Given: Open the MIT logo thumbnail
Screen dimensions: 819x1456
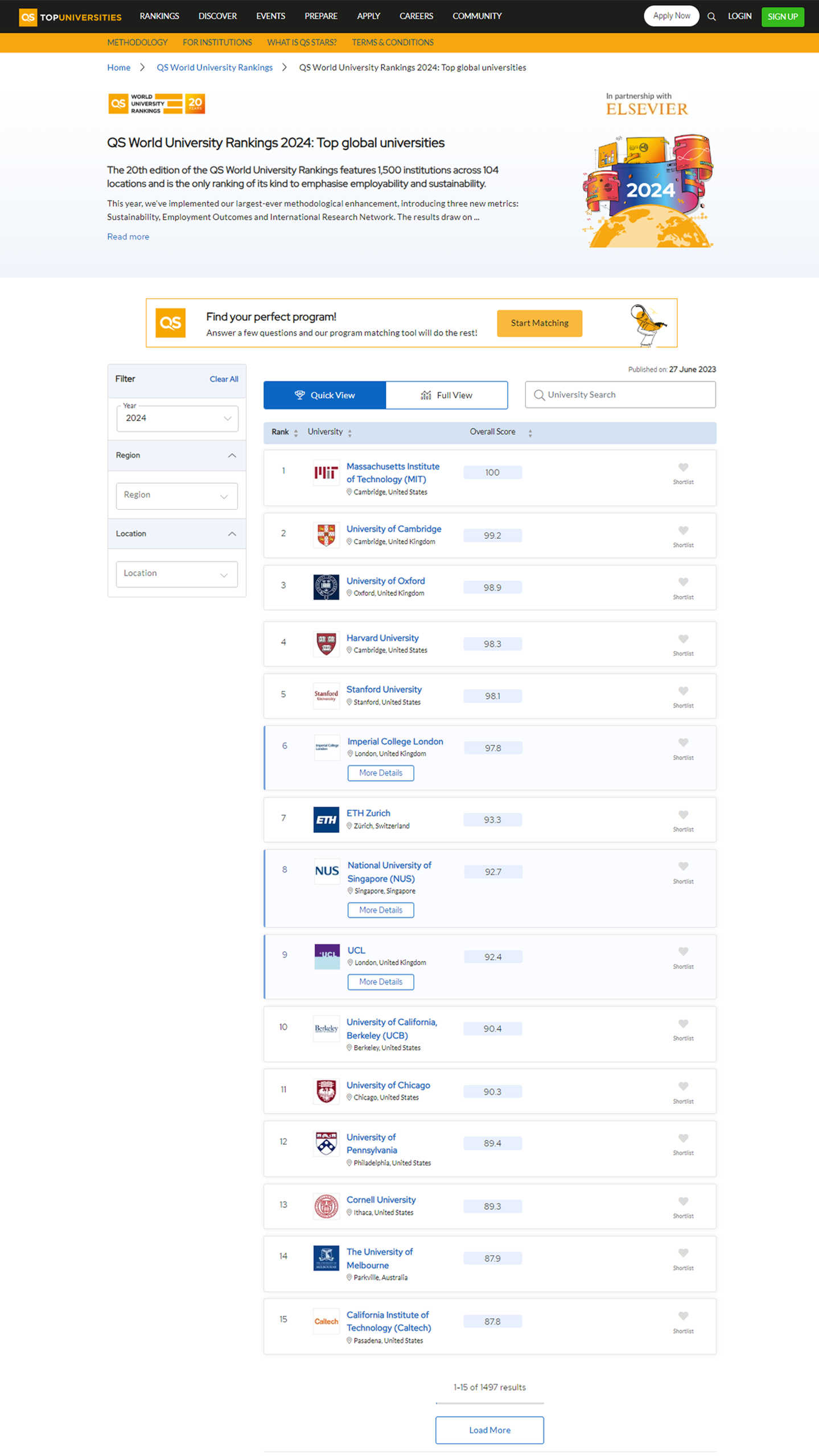Looking at the screenshot, I should [x=326, y=472].
